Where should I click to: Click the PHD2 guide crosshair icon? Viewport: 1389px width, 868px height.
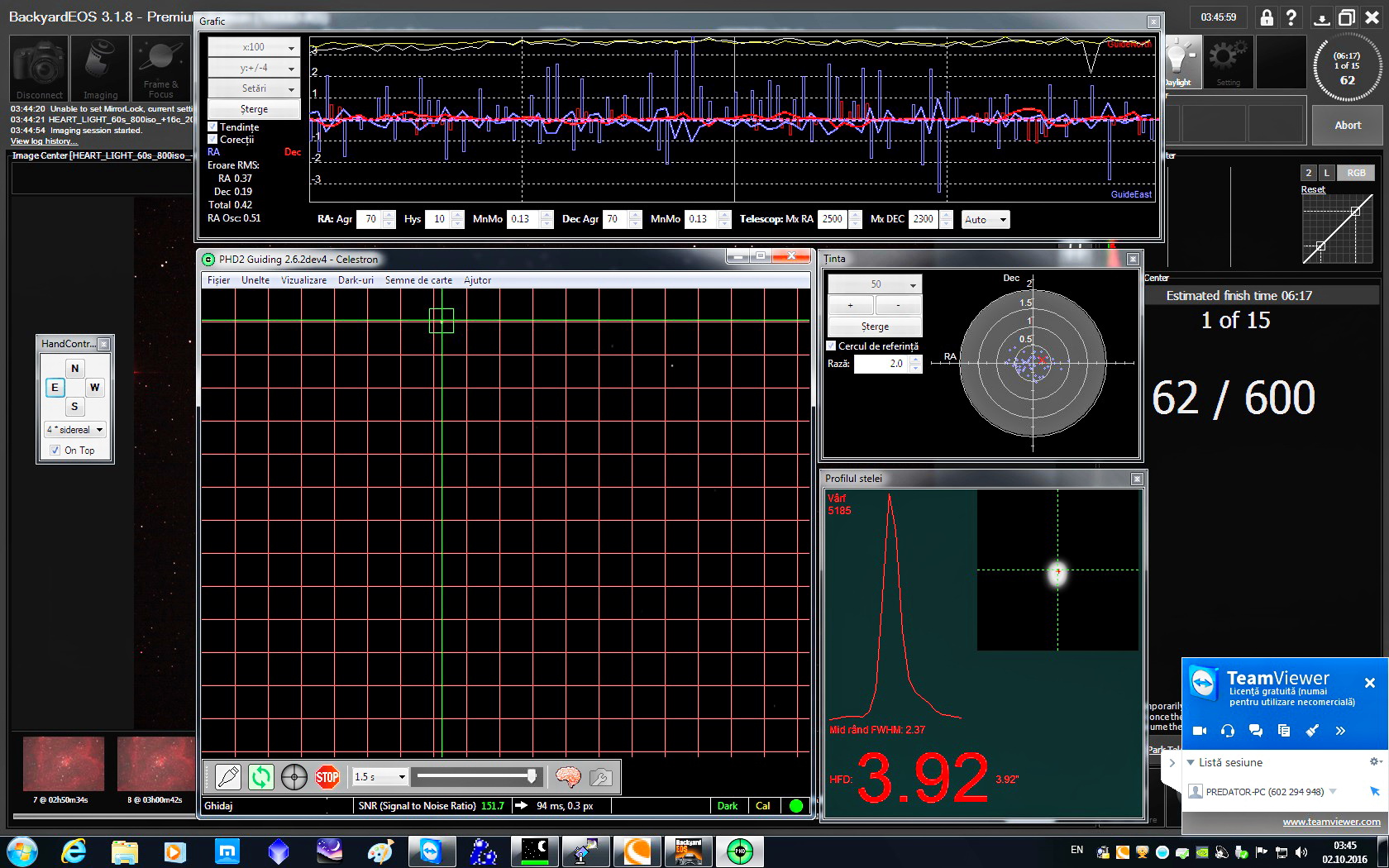tap(294, 777)
